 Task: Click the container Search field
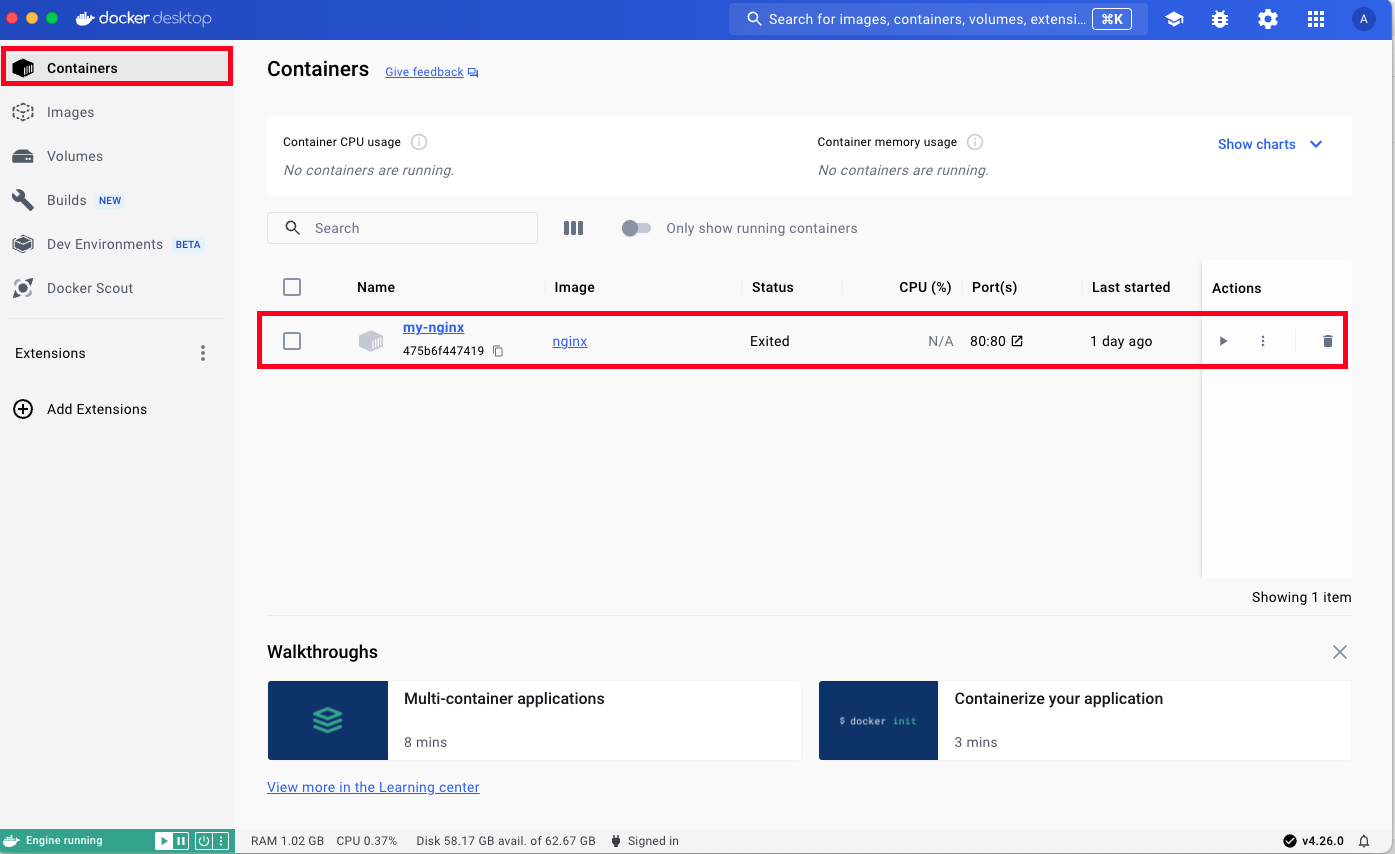402,228
